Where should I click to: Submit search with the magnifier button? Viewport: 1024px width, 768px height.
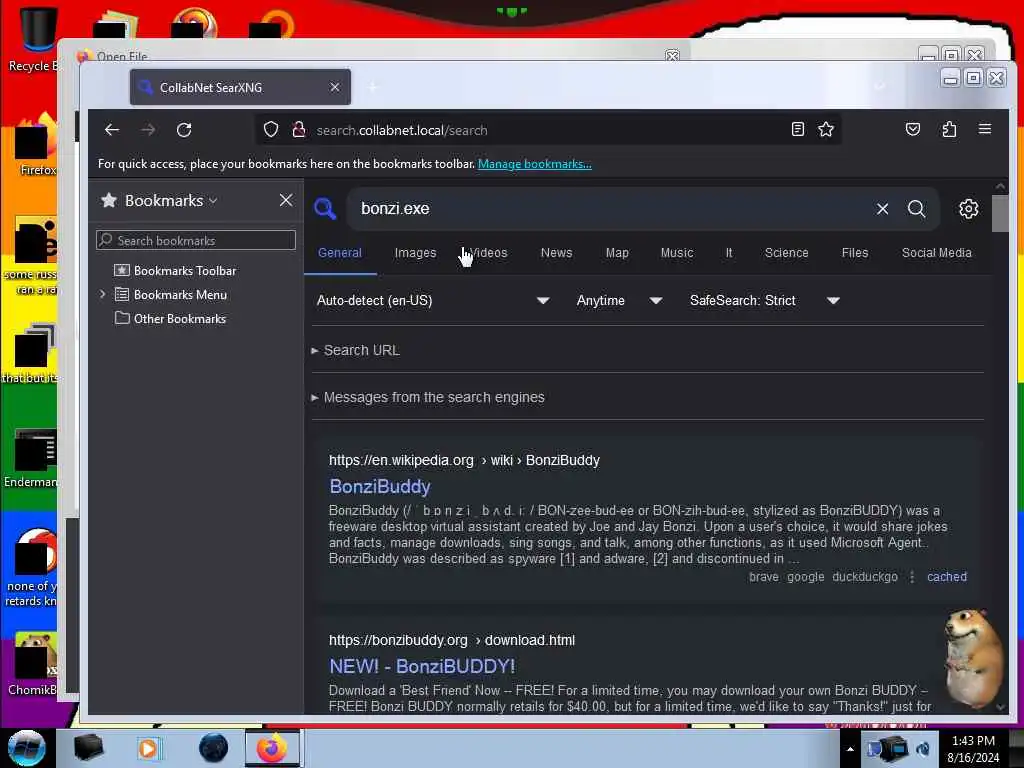(x=916, y=208)
